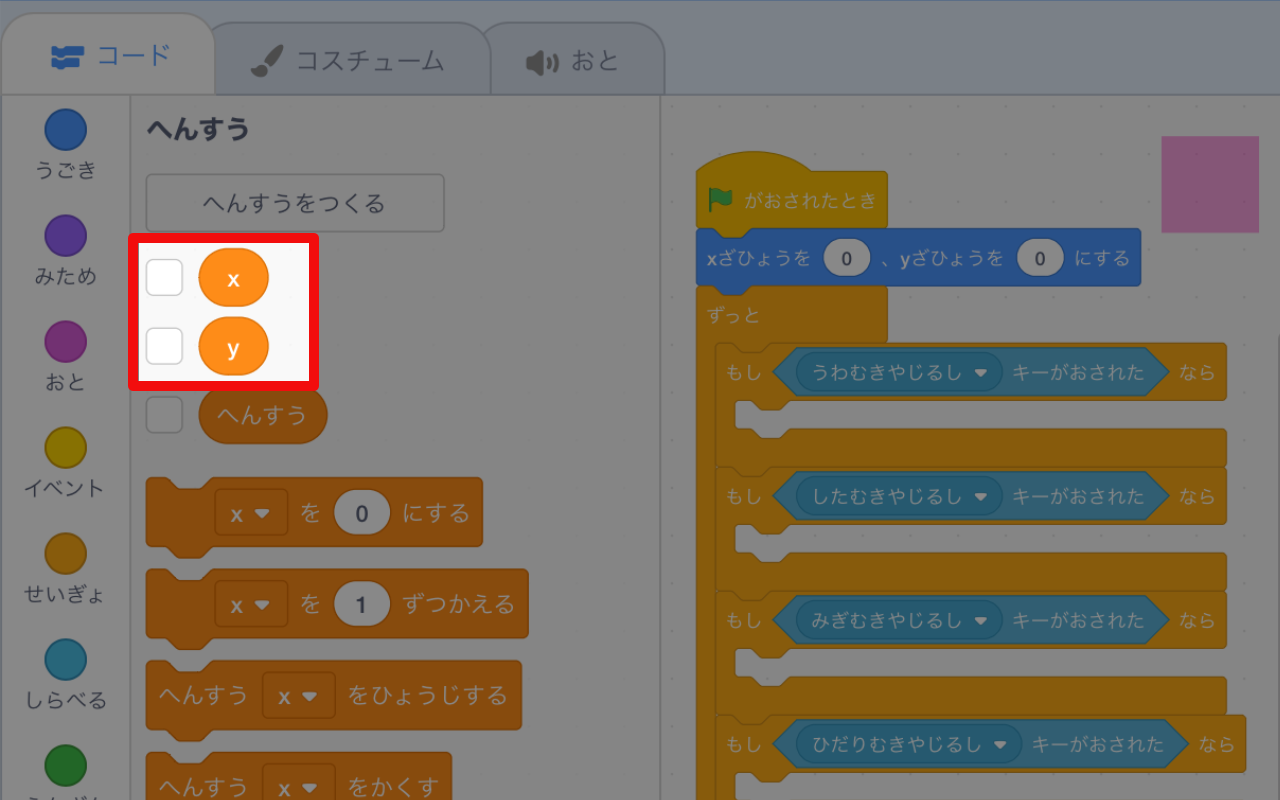Open the みぎむきやじるし key dropdown
1280x800 pixels.
pyautogui.click(x=899, y=620)
